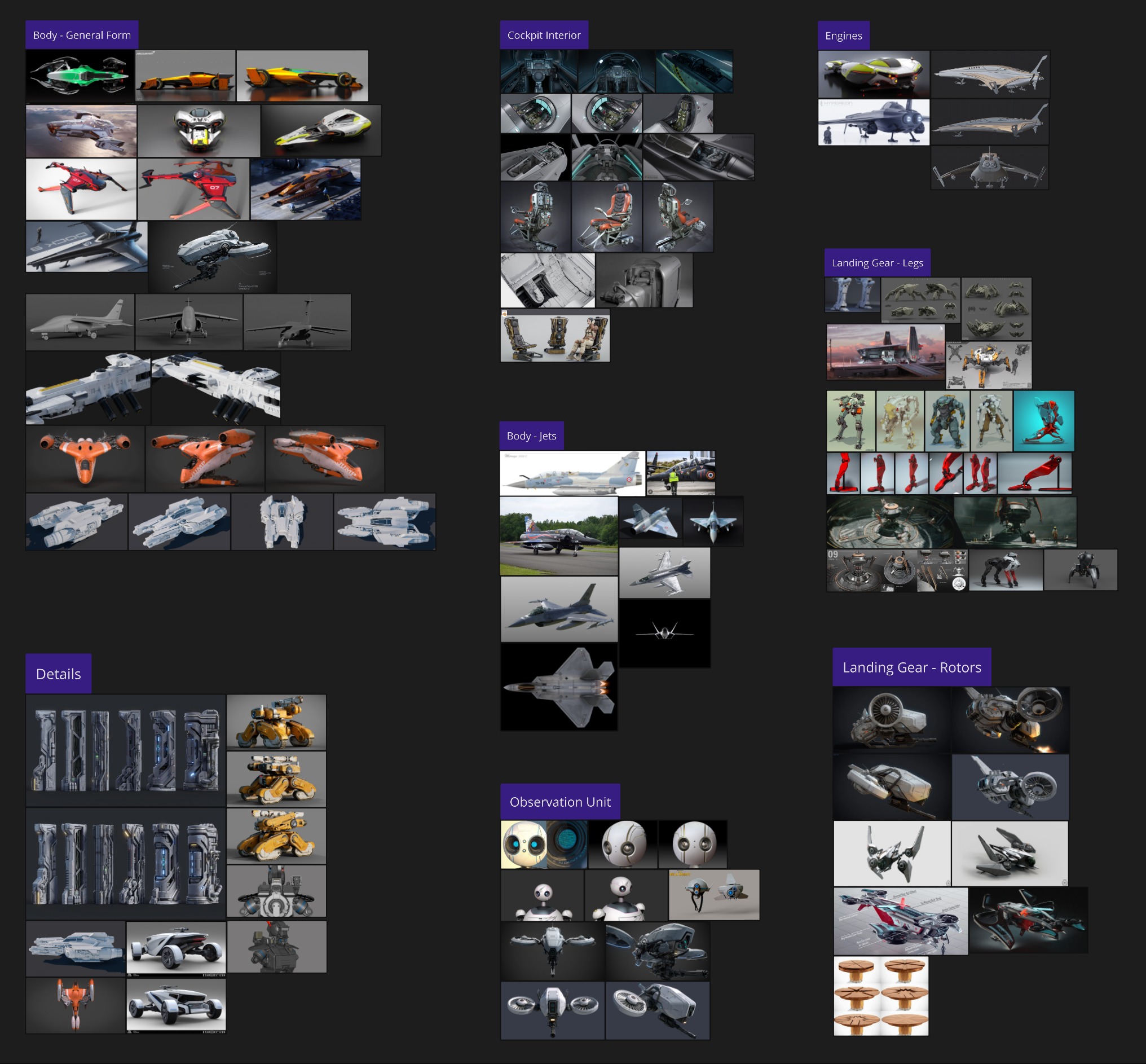Viewport: 1146px width, 1064px height.
Task: Click the Engines section label
Action: [x=843, y=36]
